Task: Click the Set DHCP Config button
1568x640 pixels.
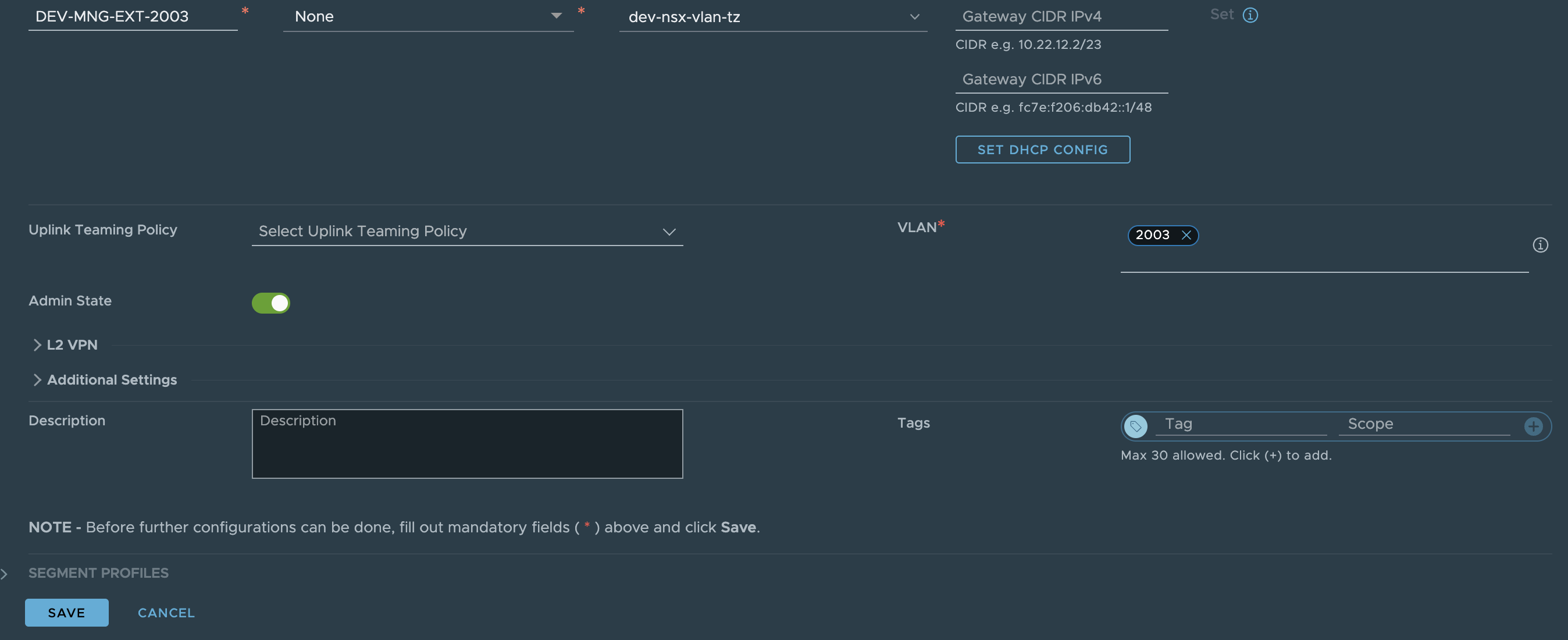Action: [1042, 150]
